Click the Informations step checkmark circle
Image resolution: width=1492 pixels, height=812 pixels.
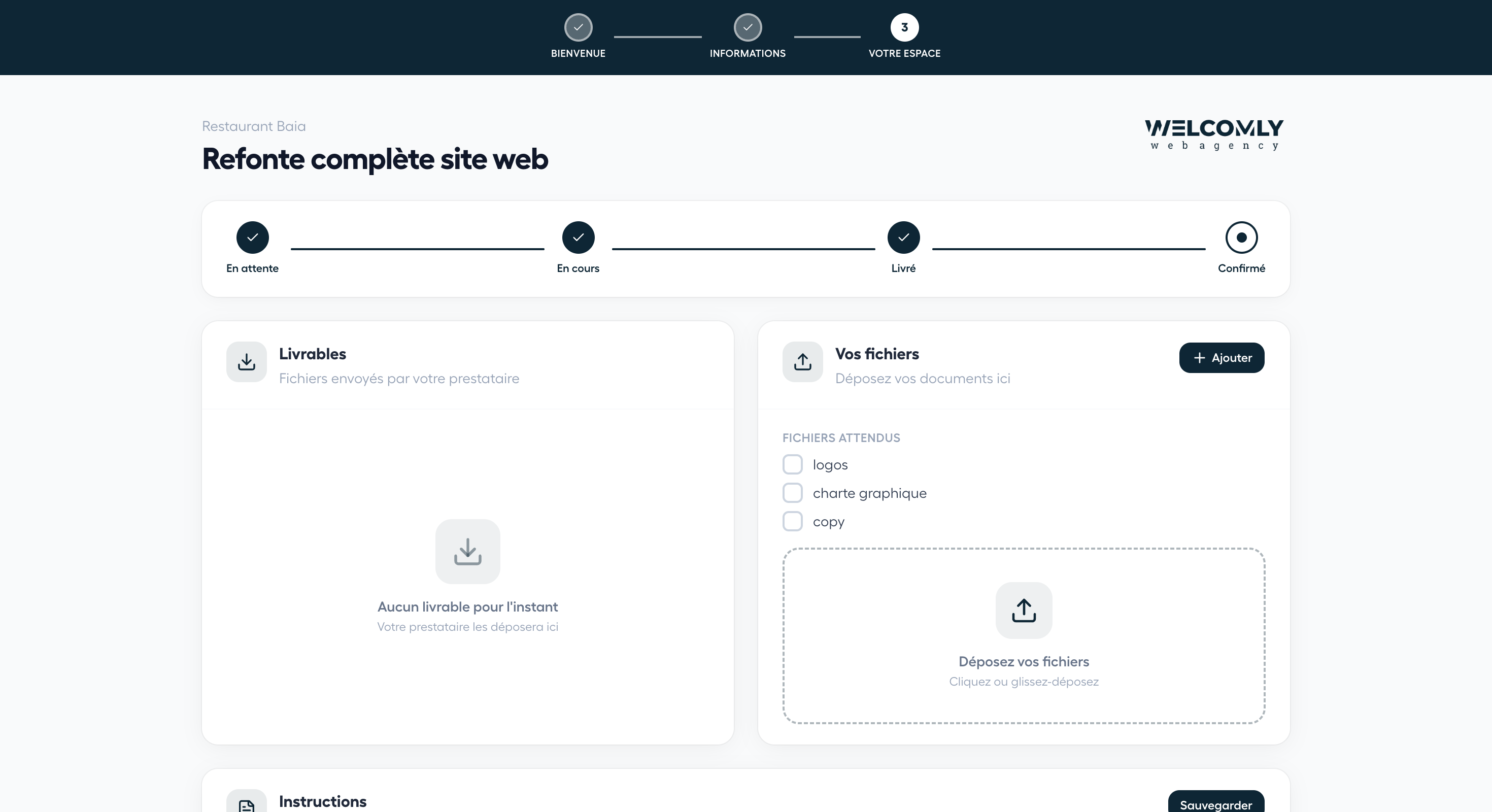748,27
